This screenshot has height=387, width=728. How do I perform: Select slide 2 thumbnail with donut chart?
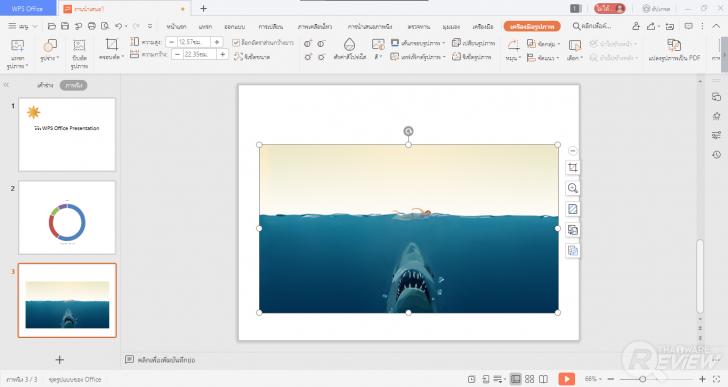(x=67, y=218)
